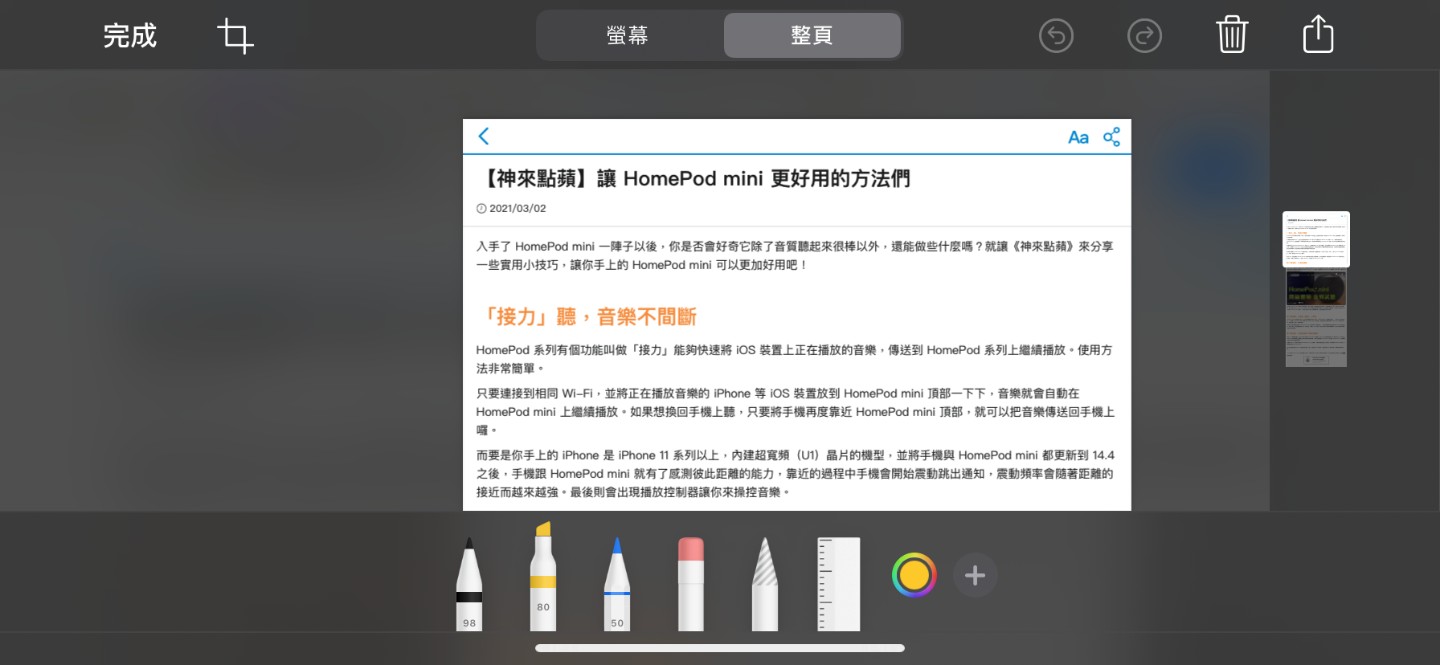Open the share sheet

tap(1318, 35)
